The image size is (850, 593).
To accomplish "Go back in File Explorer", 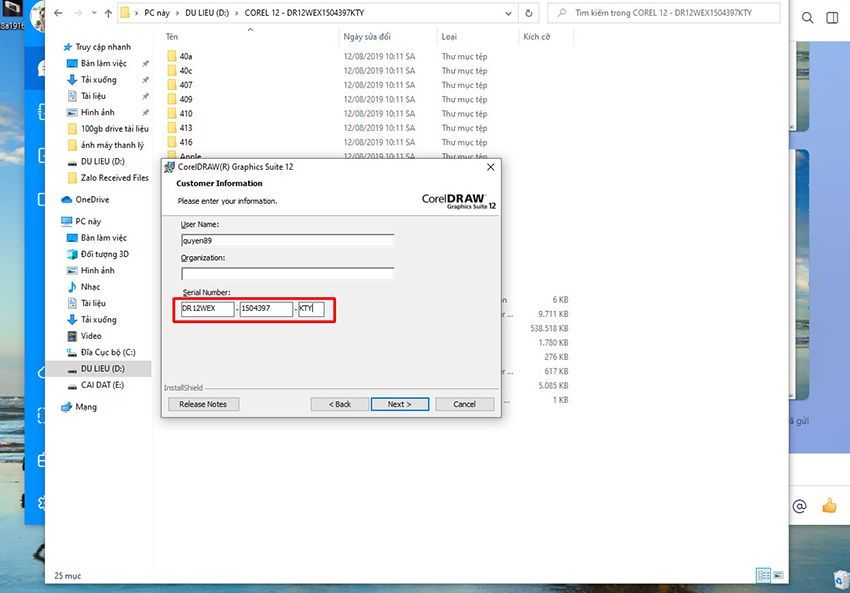I will (58, 13).
